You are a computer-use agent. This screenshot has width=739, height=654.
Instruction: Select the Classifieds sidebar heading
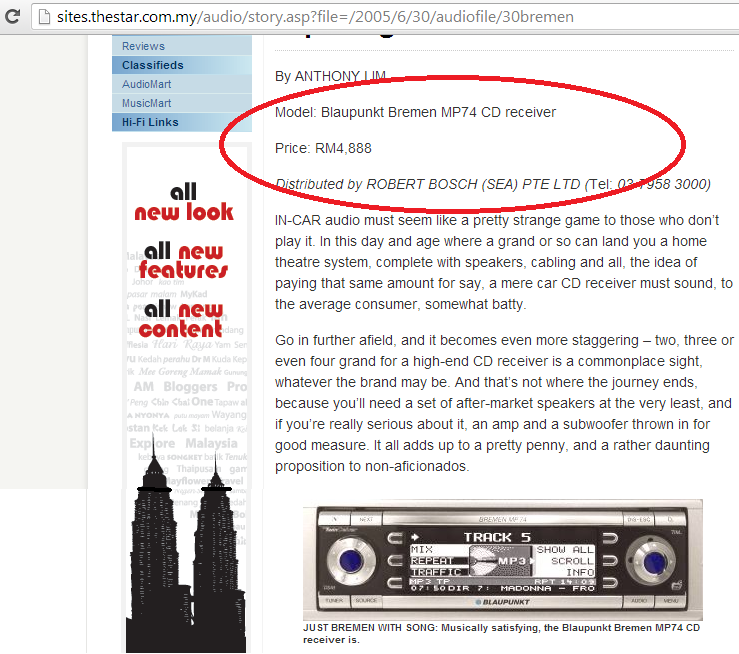point(152,65)
